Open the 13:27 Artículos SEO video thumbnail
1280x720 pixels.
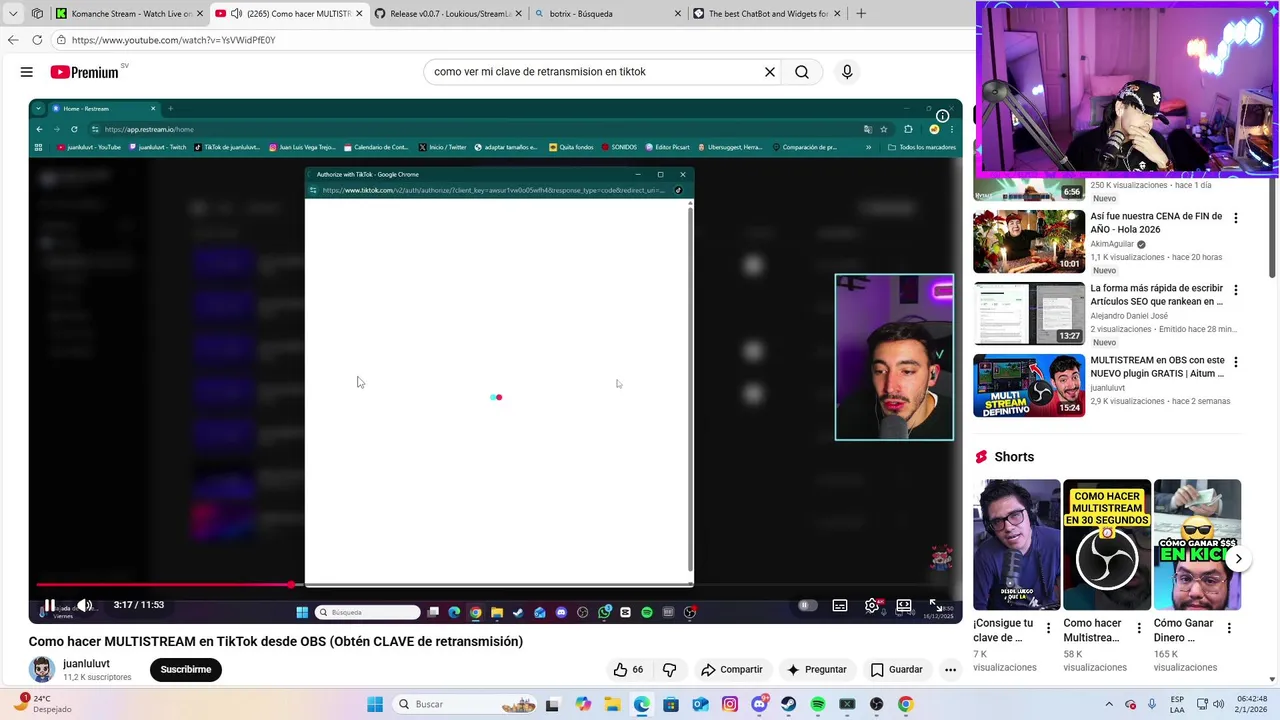pyautogui.click(x=1029, y=314)
